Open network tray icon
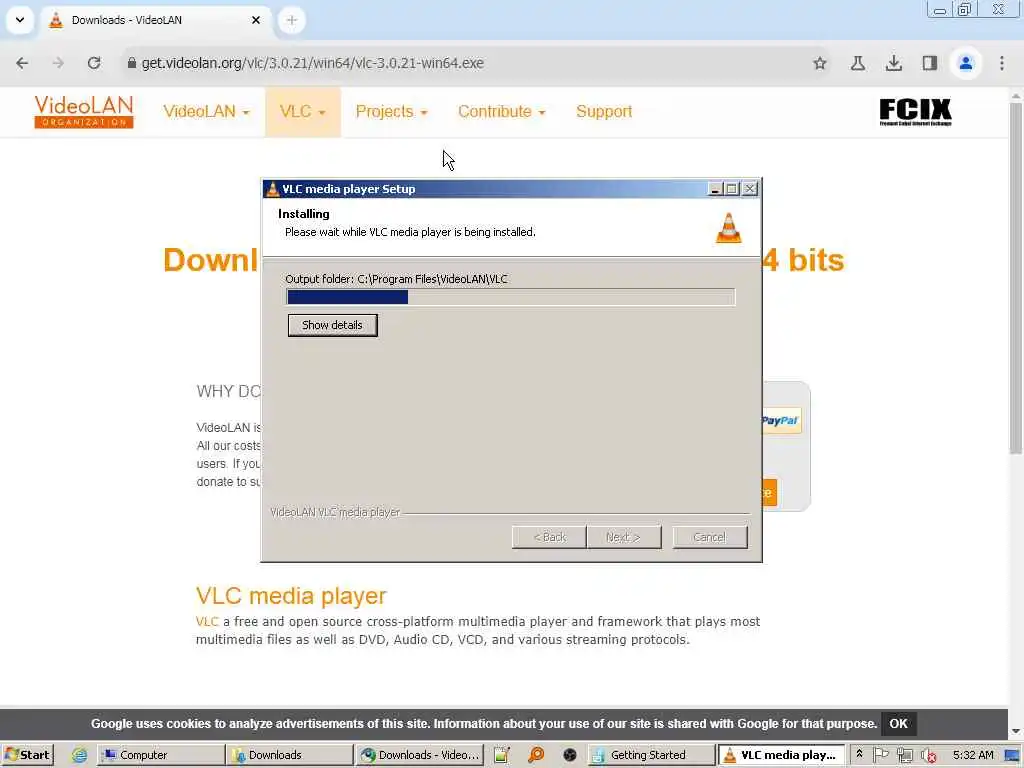 pyautogui.click(x=904, y=755)
